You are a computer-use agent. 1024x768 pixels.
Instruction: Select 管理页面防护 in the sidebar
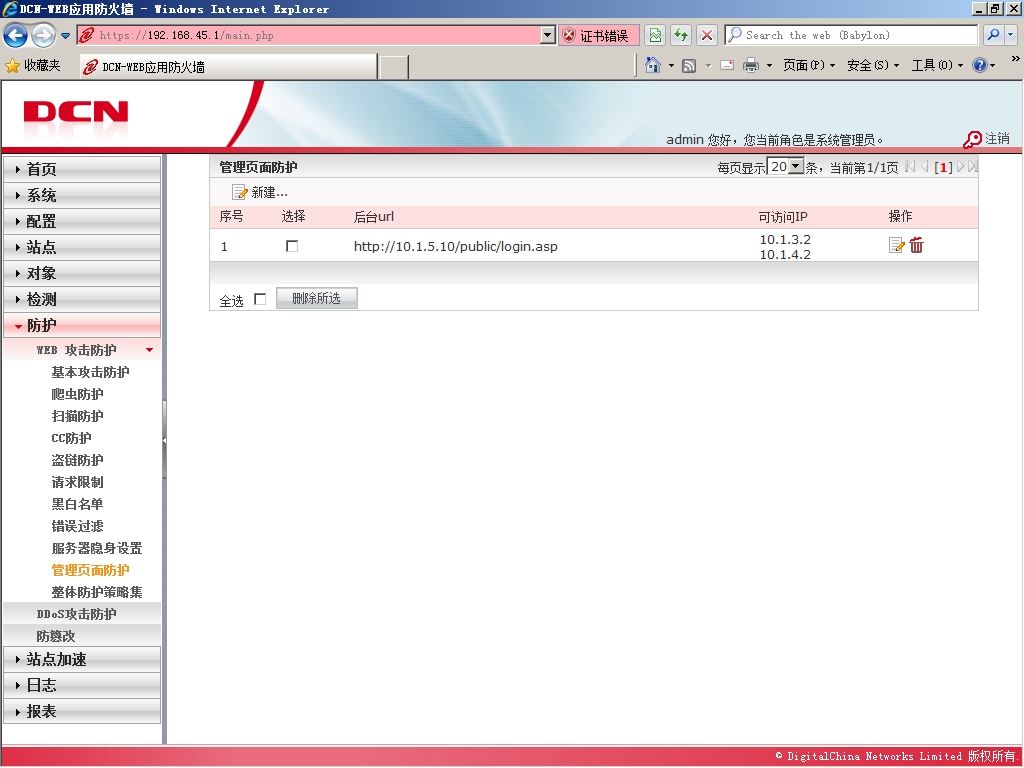(x=90, y=570)
